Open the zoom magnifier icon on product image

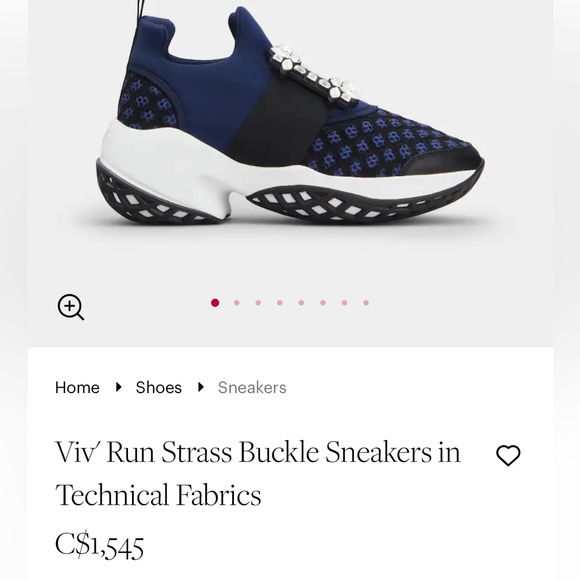pos(71,307)
